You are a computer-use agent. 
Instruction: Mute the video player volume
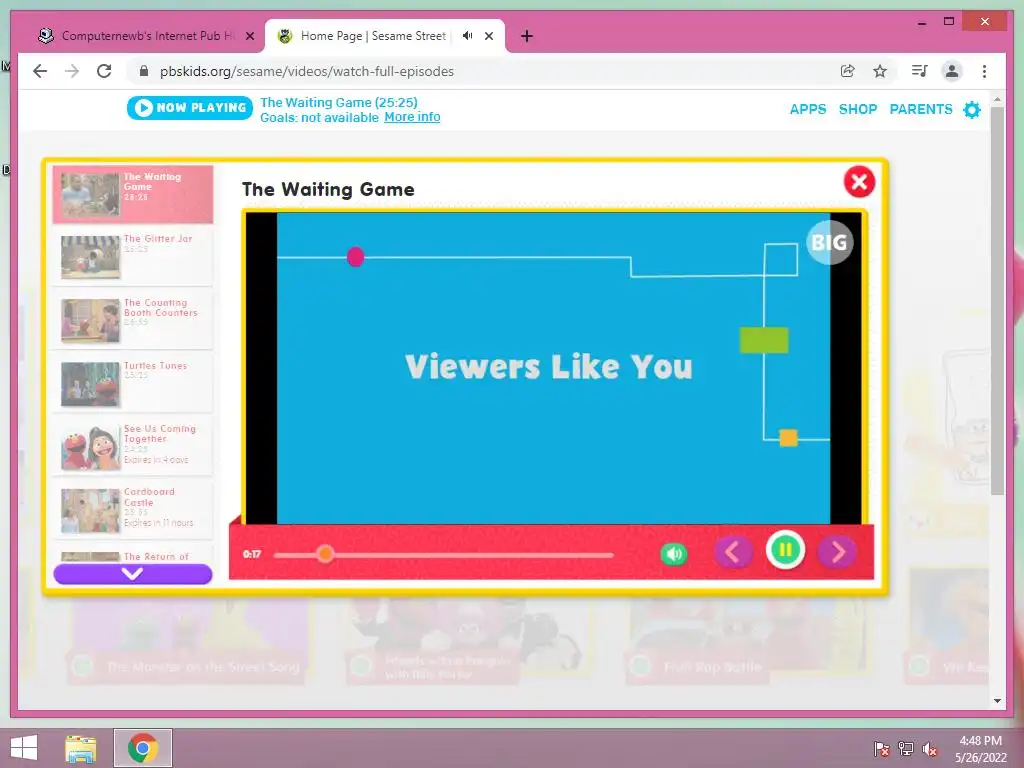pyautogui.click(x=674, y=554)
